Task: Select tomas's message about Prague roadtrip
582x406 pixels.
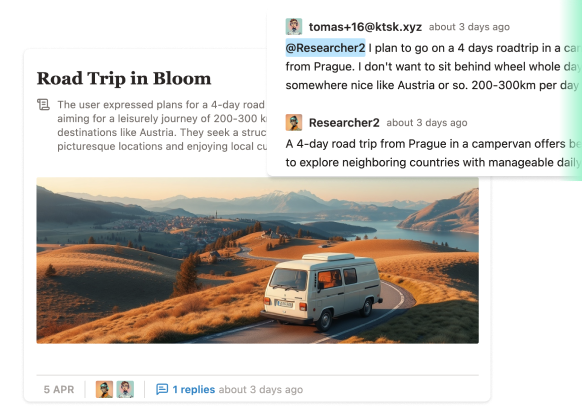Action: click(x=432, y=66)
